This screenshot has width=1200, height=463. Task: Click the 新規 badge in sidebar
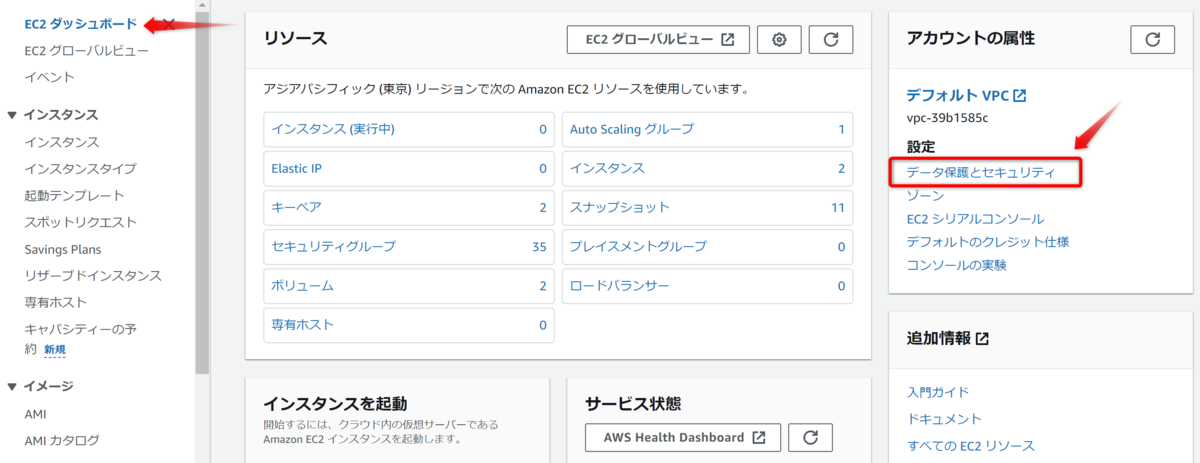[55, 350]
